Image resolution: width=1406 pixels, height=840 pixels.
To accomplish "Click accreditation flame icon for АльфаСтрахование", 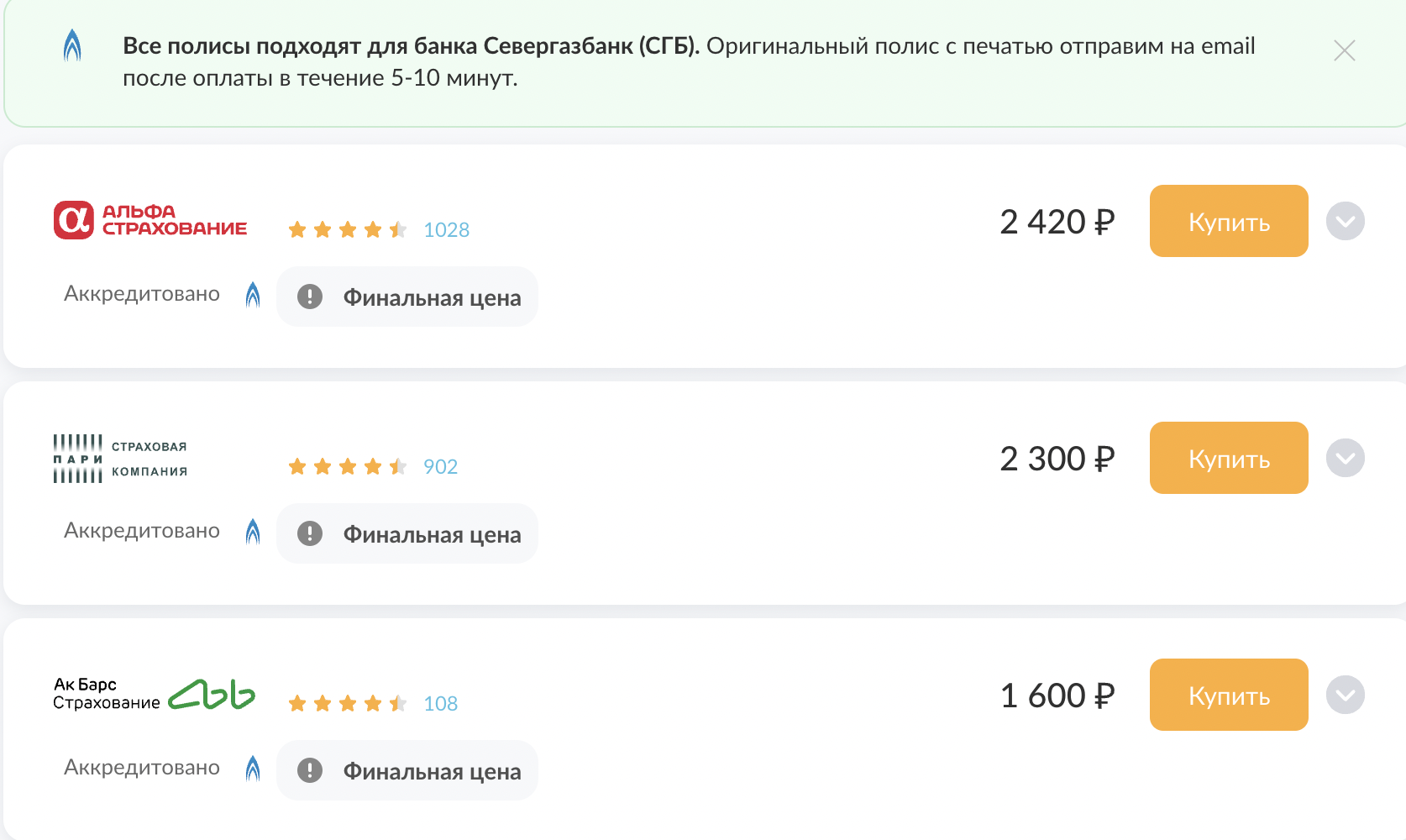I will point(253,295).
